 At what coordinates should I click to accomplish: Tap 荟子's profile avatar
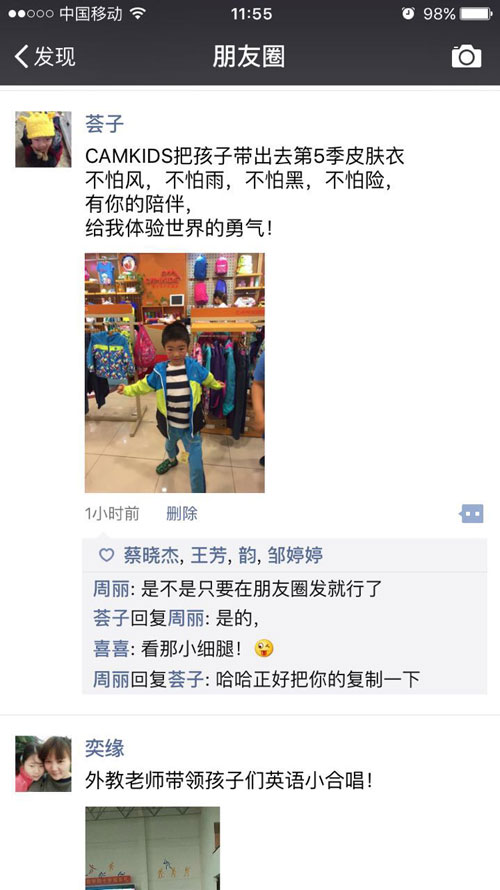[43, 139]
